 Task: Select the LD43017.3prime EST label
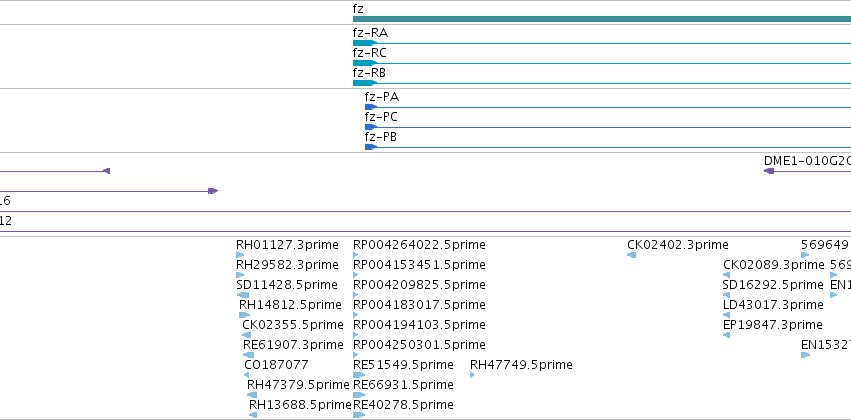[773, 305]
